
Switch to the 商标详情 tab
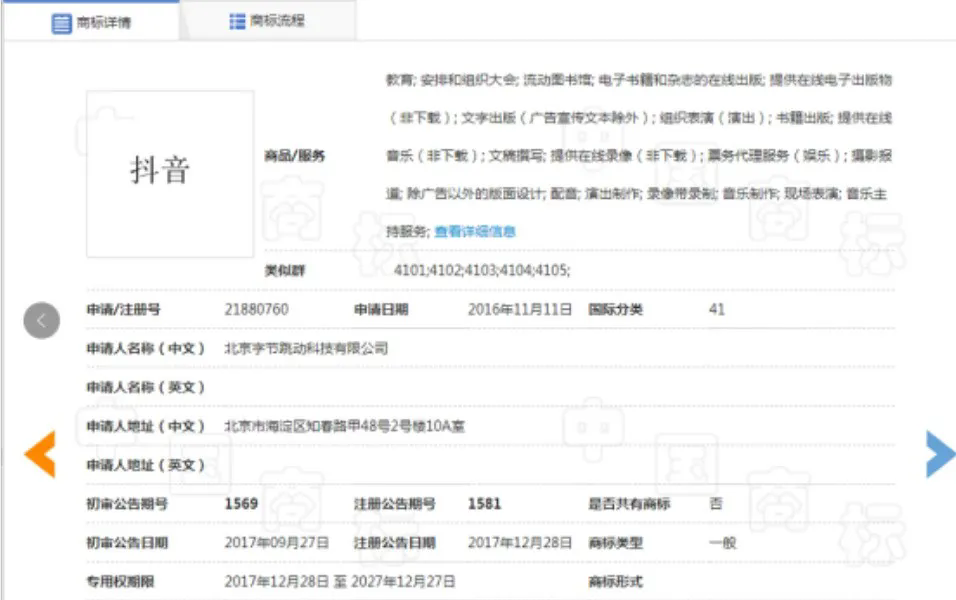[x=91, y=23]
